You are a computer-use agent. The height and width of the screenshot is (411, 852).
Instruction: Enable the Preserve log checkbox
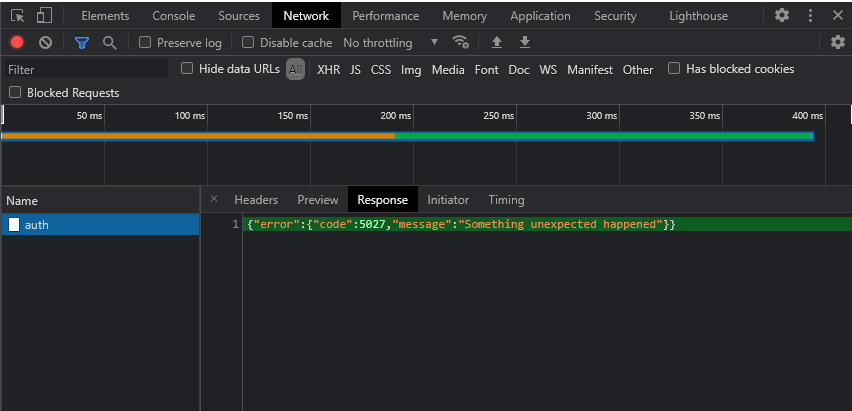(145, 42)
